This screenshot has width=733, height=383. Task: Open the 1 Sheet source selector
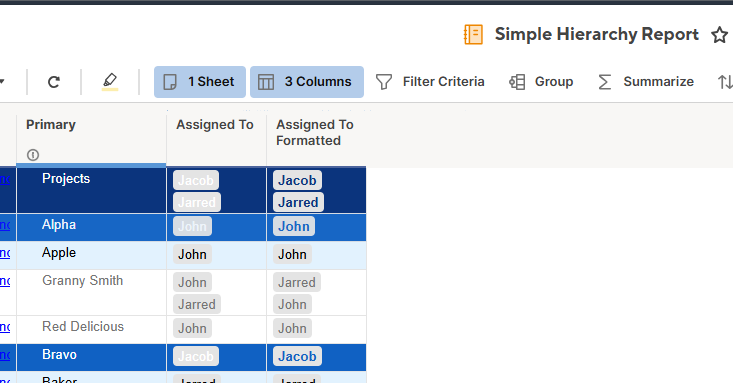point(200,82)
